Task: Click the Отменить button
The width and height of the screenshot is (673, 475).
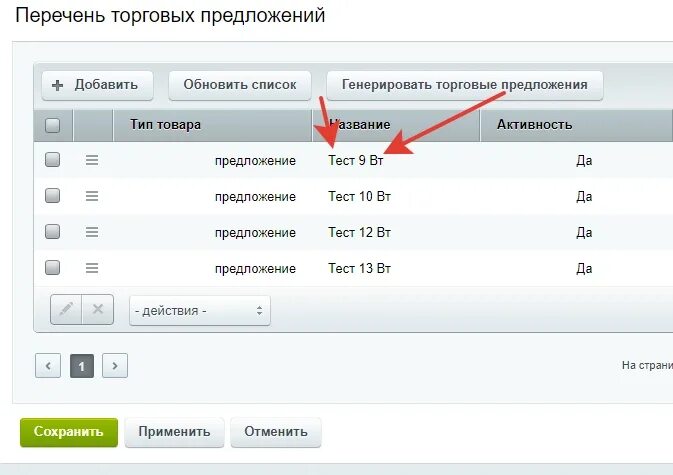Action: click(276, 432)
